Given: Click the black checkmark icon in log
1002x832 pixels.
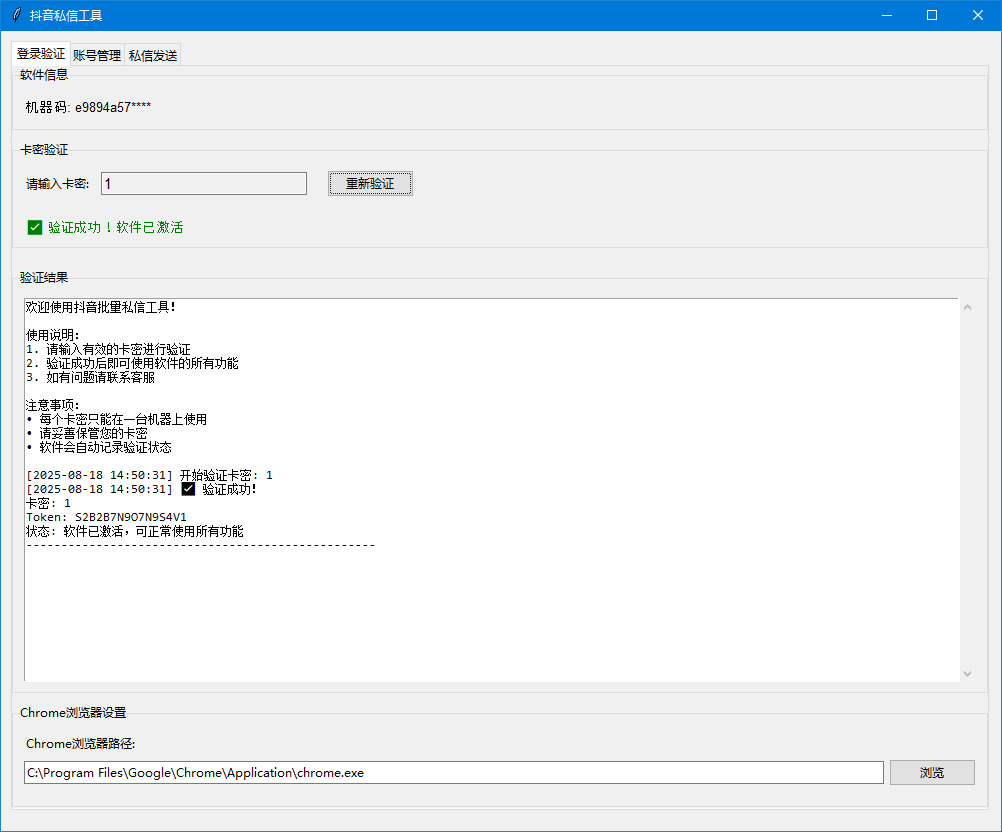Looking at the screenshot, I should [189, 489].
